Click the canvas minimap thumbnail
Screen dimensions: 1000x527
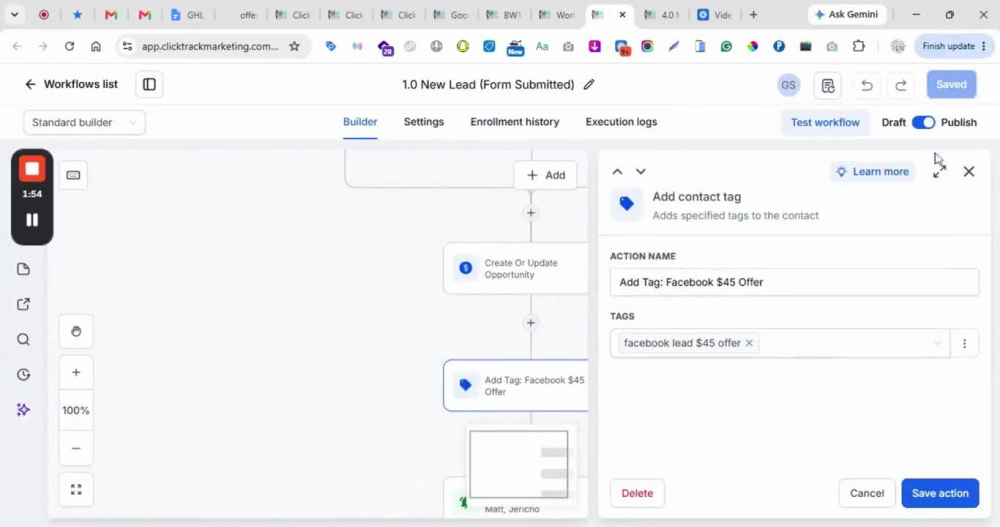tap(518, 464)
